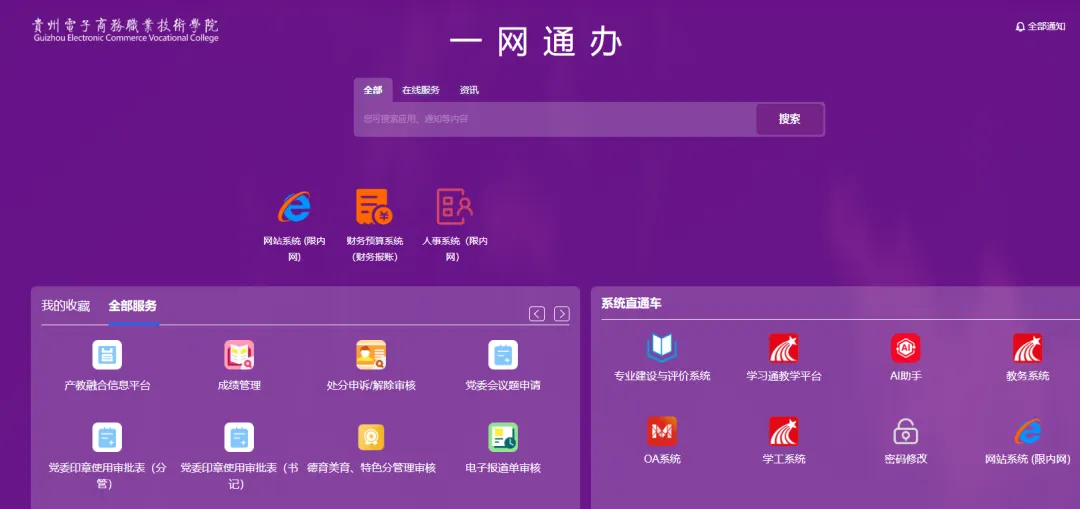Open 专业建设与评价系统 icon
This screenshot has height=509, width=1080.
[662, 348]
